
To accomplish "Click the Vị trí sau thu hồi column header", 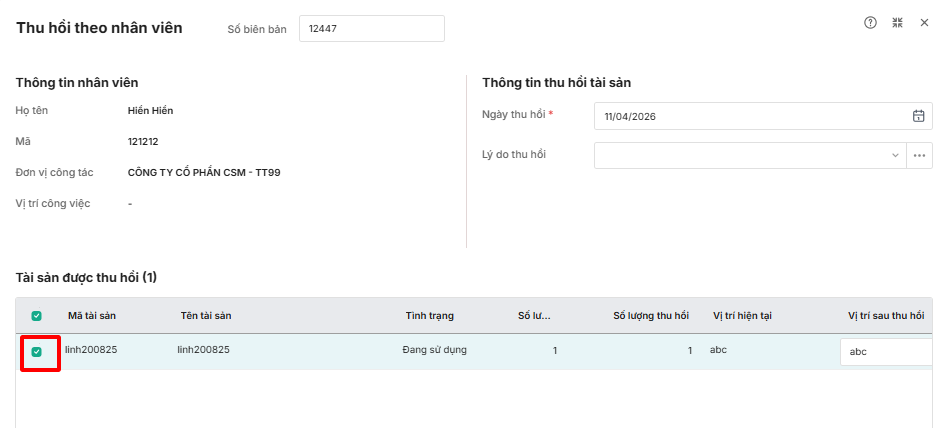I will click(885, 316).
